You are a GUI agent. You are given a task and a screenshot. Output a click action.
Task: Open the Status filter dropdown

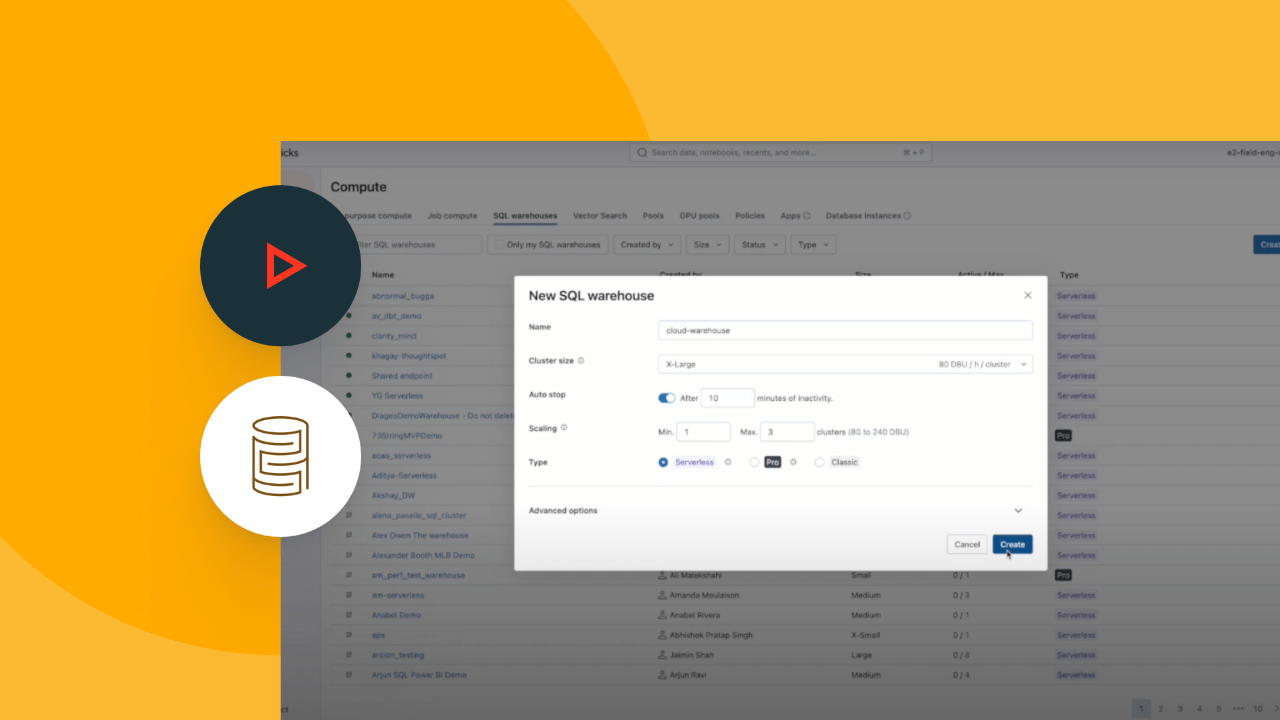click(x=759, y=245)
